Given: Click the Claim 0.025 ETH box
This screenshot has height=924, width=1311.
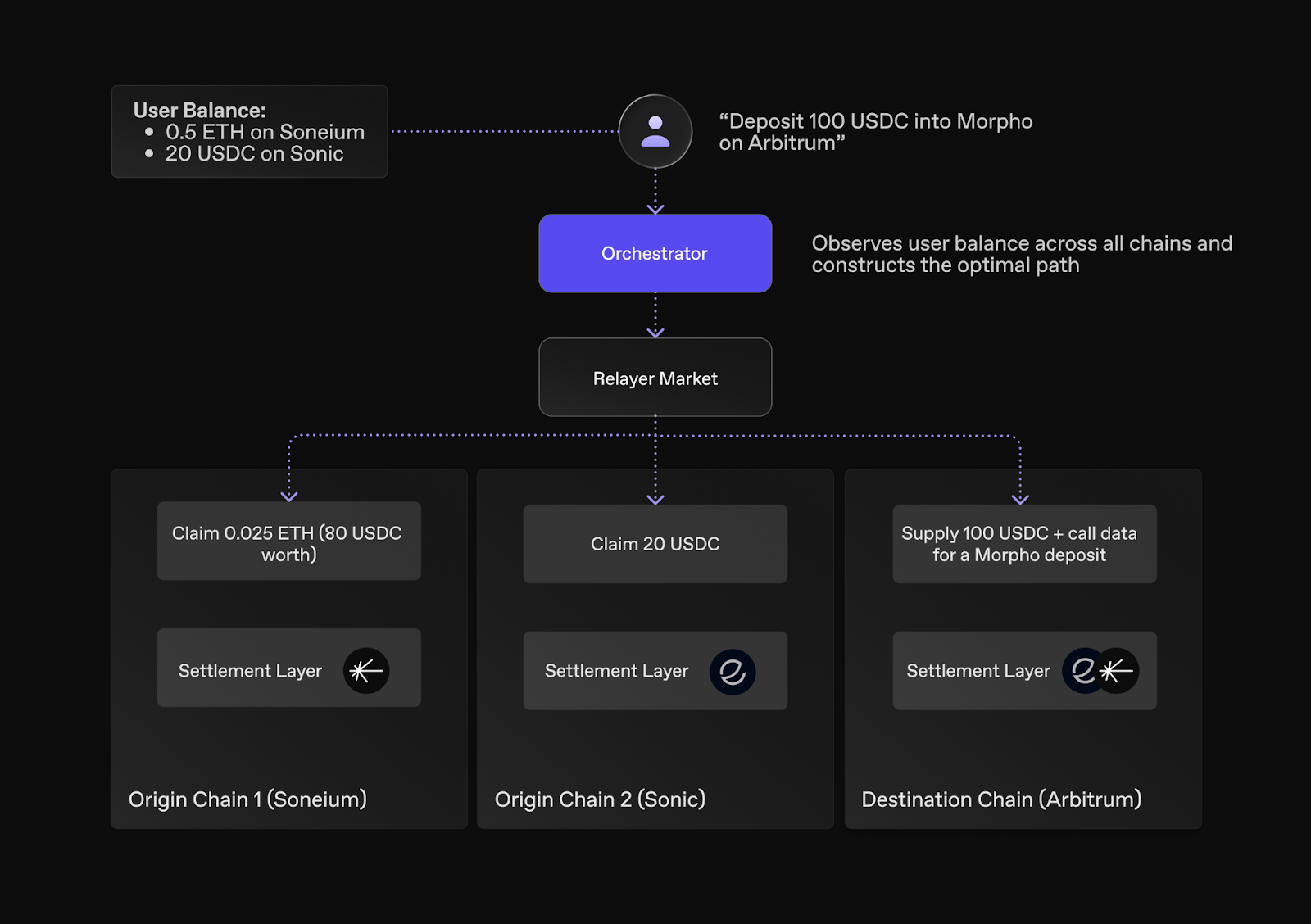Looking at the screenshot, I should (x=289, y=541).
